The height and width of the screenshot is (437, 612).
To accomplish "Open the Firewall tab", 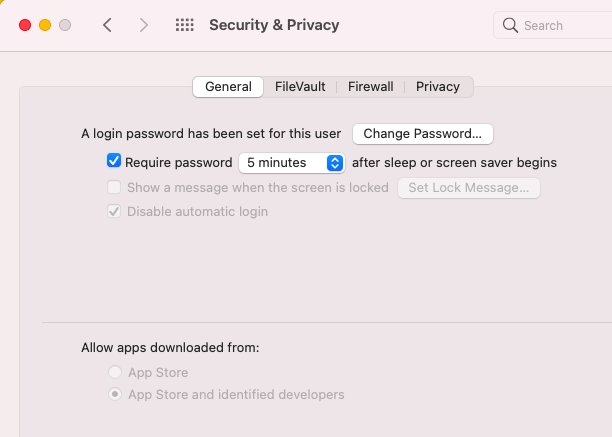I will [370, 87].
